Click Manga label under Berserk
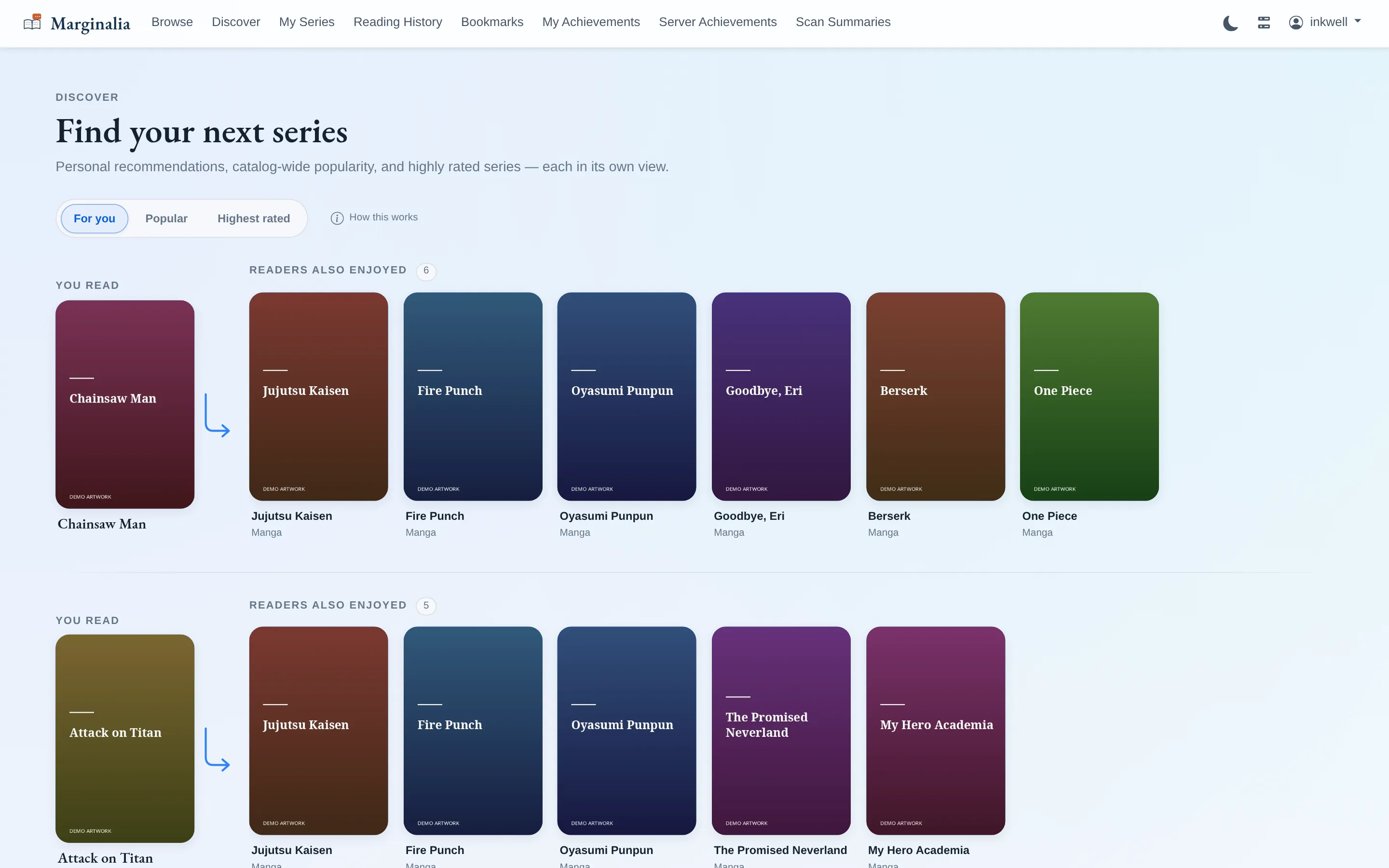 pos(883,532)
